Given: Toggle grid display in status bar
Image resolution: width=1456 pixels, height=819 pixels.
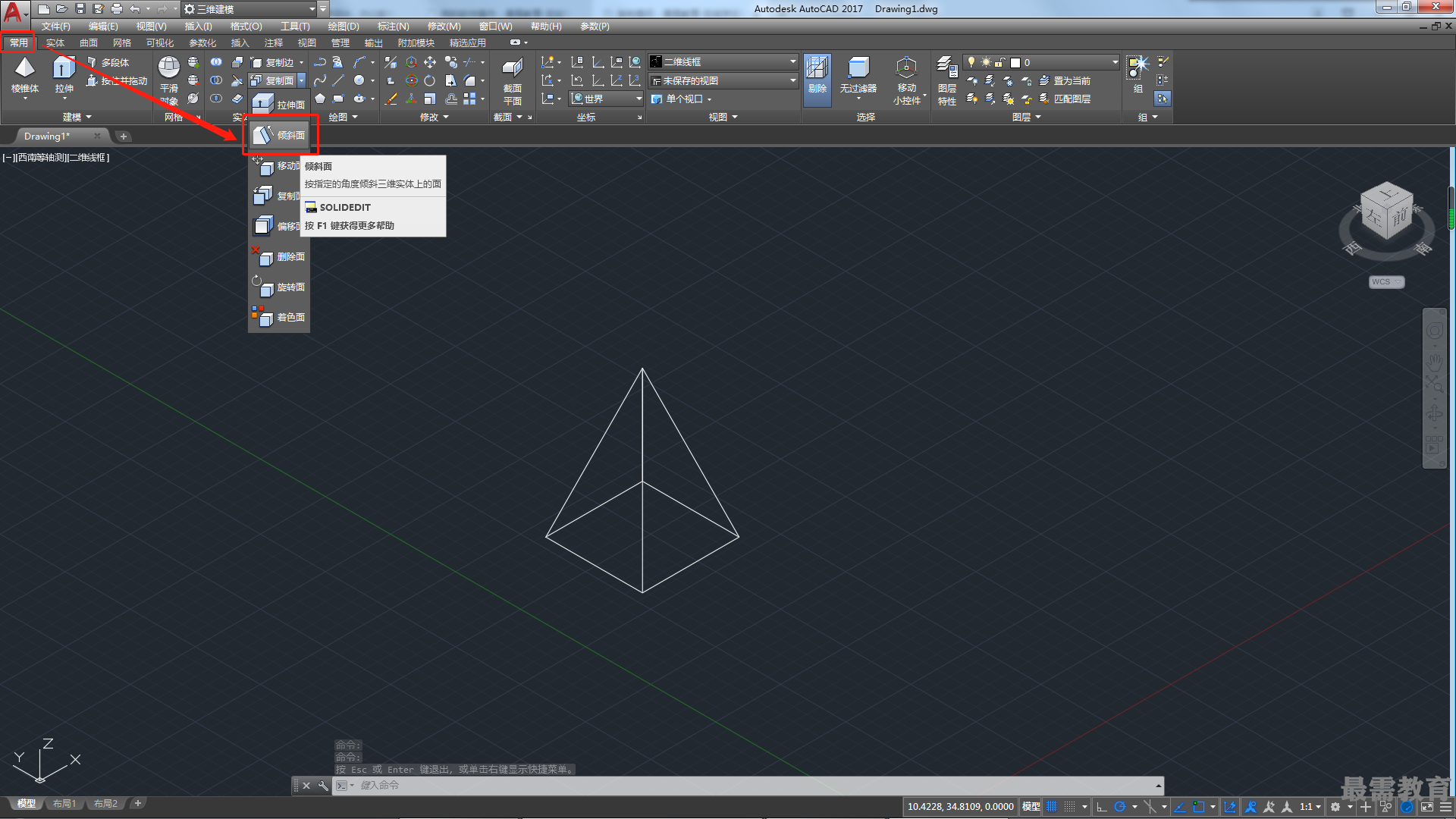Looking at the screenshot, I should click(x=1052, y=807).
